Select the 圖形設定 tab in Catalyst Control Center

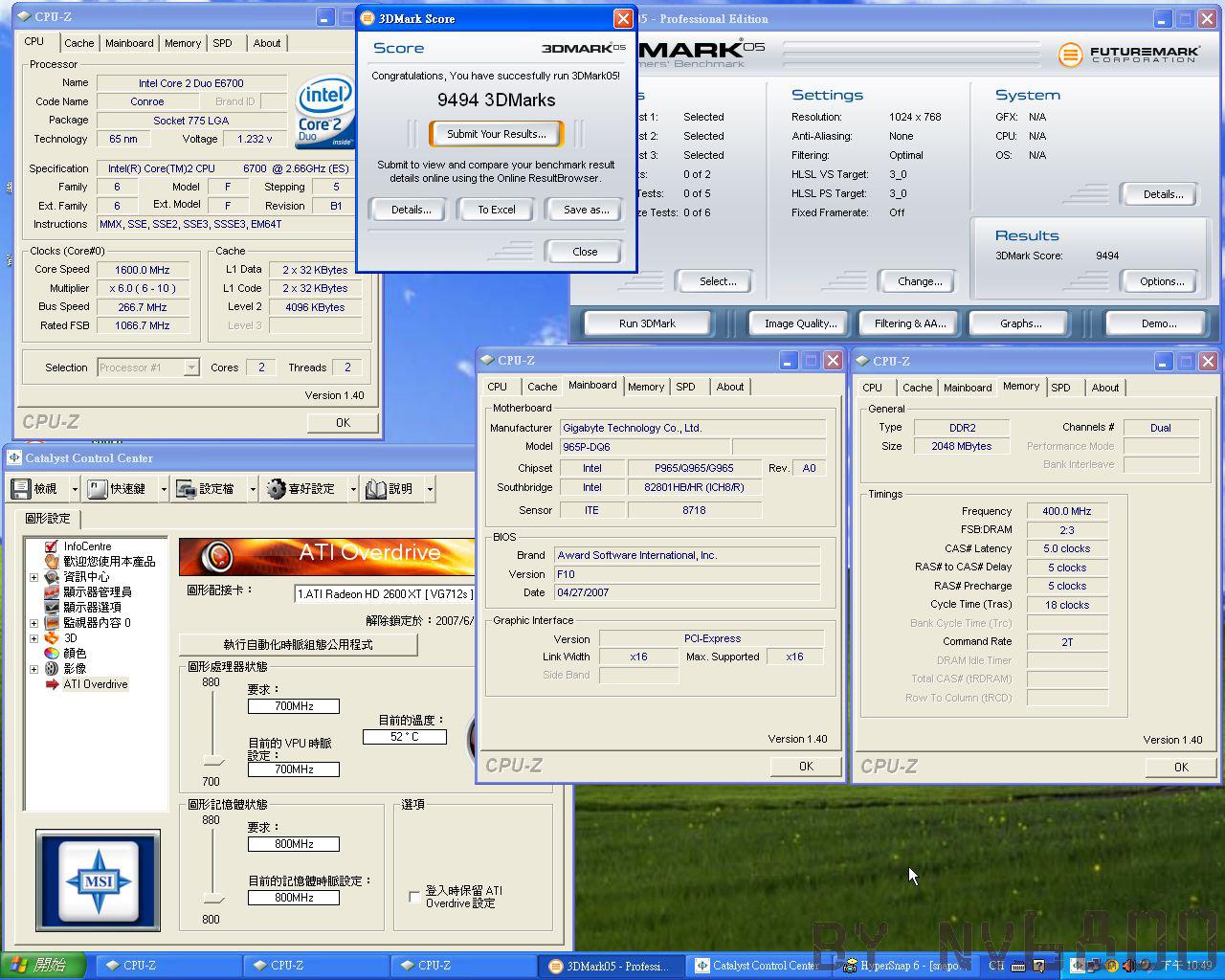coord(48,519)
